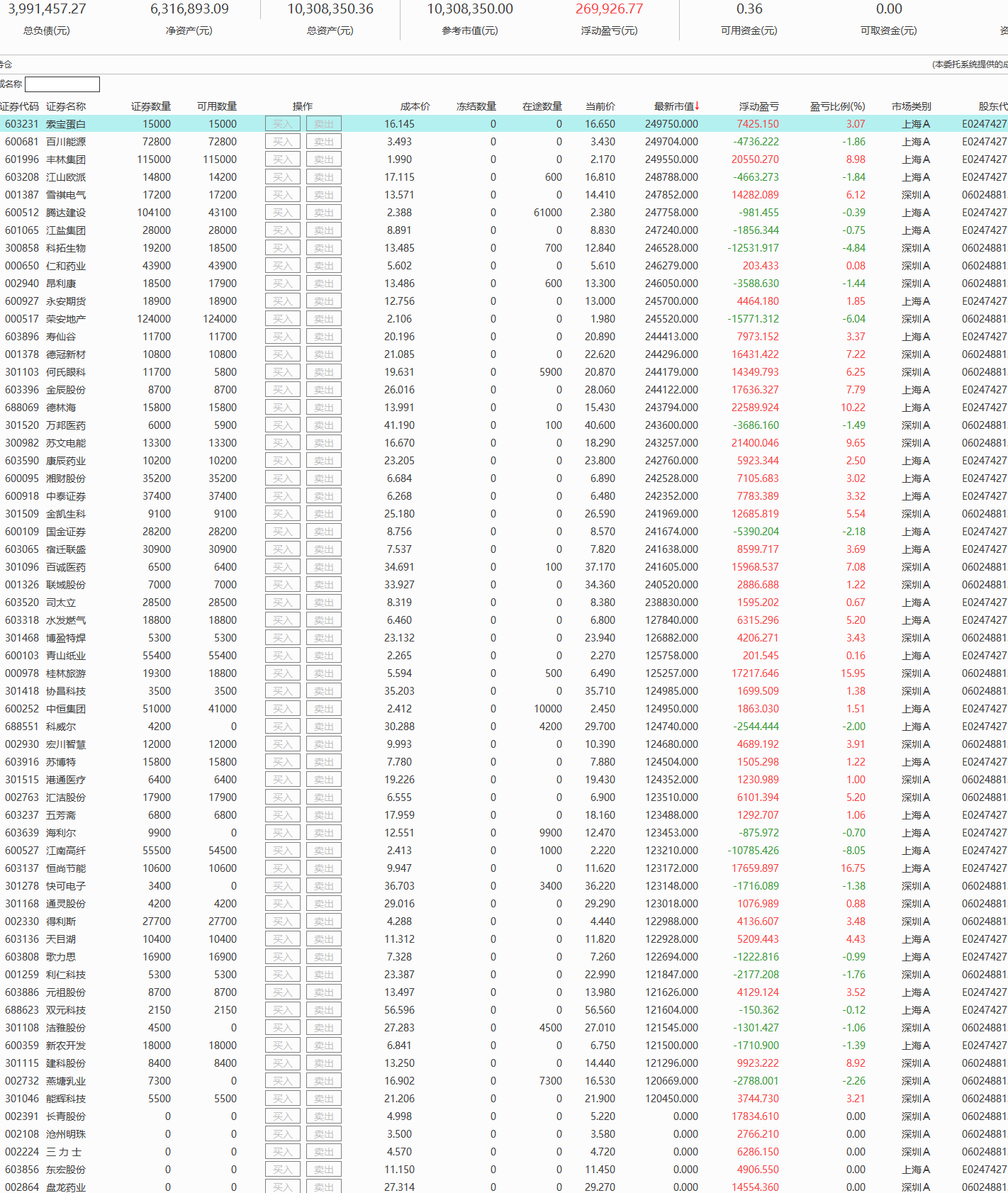Click 卖出 for 百诚医药
The height and width of the screenshot is (1193, 1008).
tap(324, 567)
